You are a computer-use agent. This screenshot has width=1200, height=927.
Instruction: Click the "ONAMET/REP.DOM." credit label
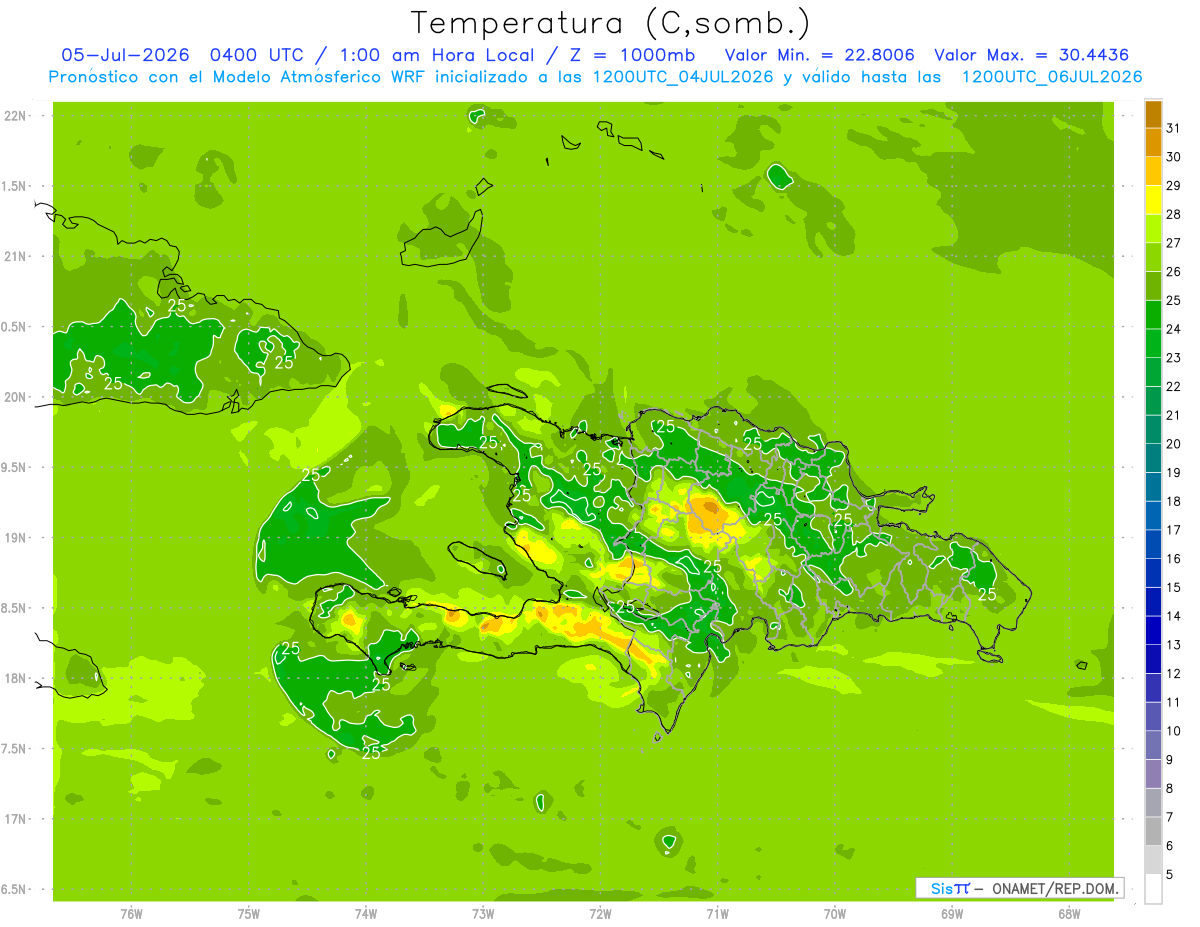[x=1055, y=888]
